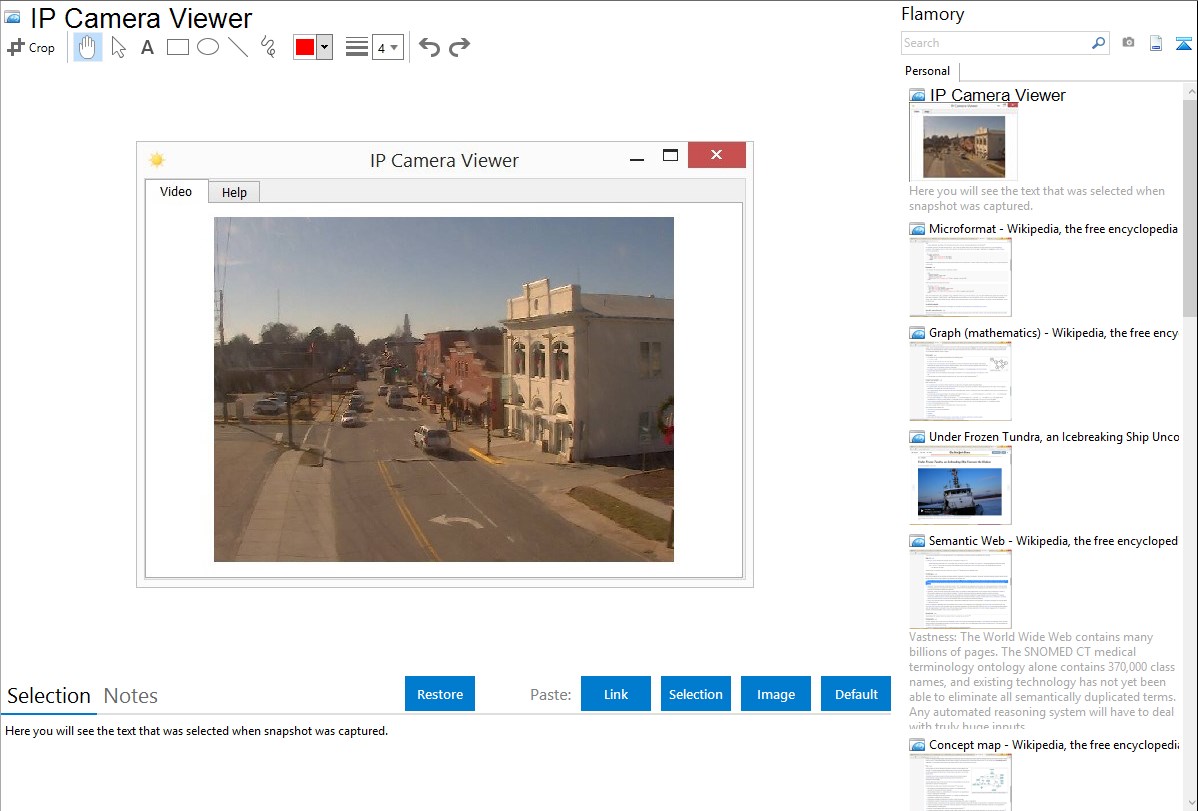Viewport: 1198px width, 811px height.
Task: Choose the arrow pointer selection tool
Action: (x=118, y=47)
